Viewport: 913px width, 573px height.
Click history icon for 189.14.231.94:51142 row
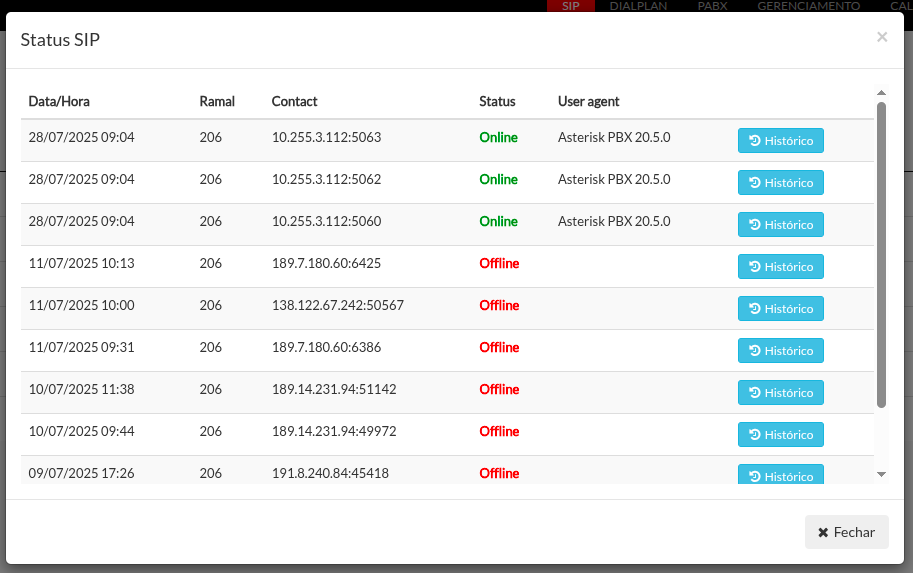point(755,392)
